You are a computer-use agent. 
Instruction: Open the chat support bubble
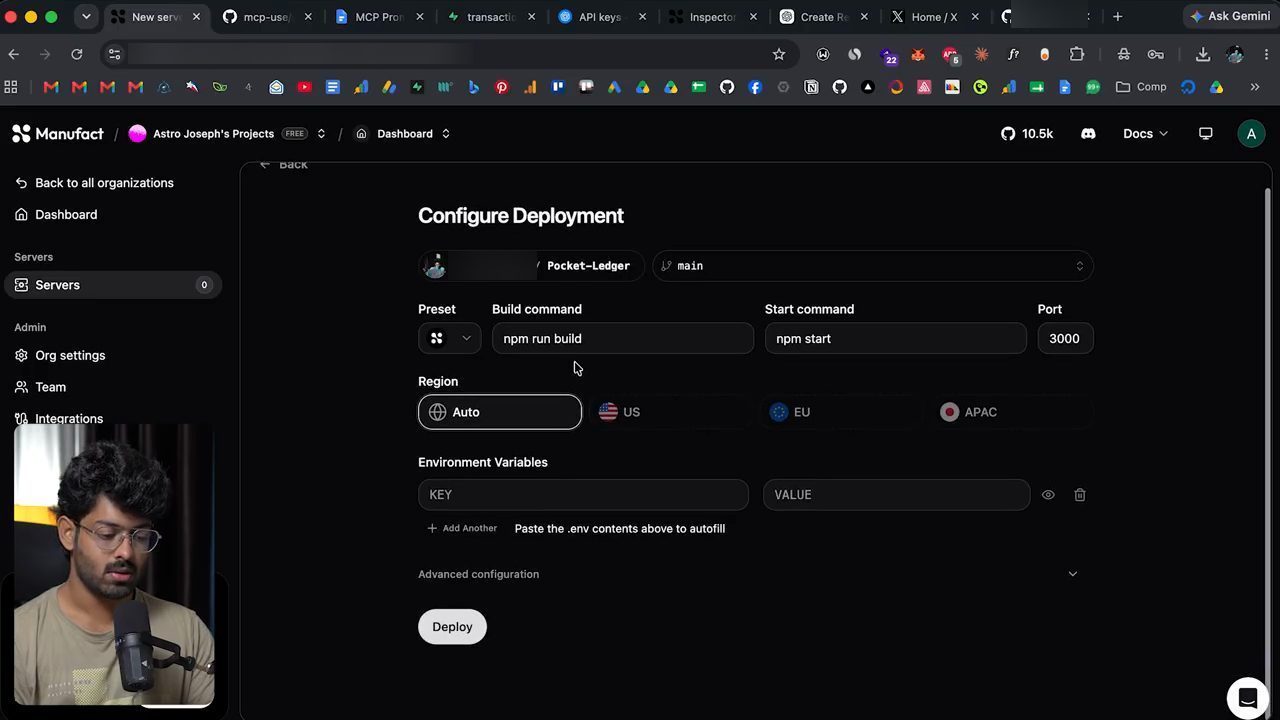pos(1247,697)
